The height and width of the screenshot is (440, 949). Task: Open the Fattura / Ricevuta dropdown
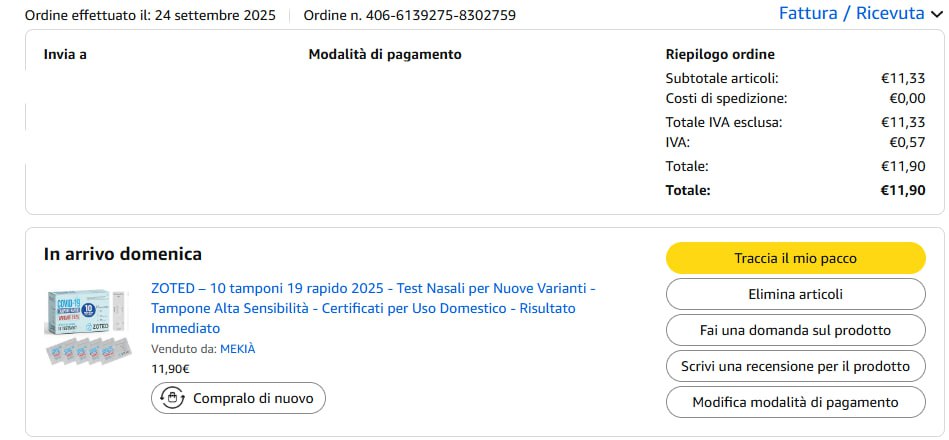coord(851,13)
